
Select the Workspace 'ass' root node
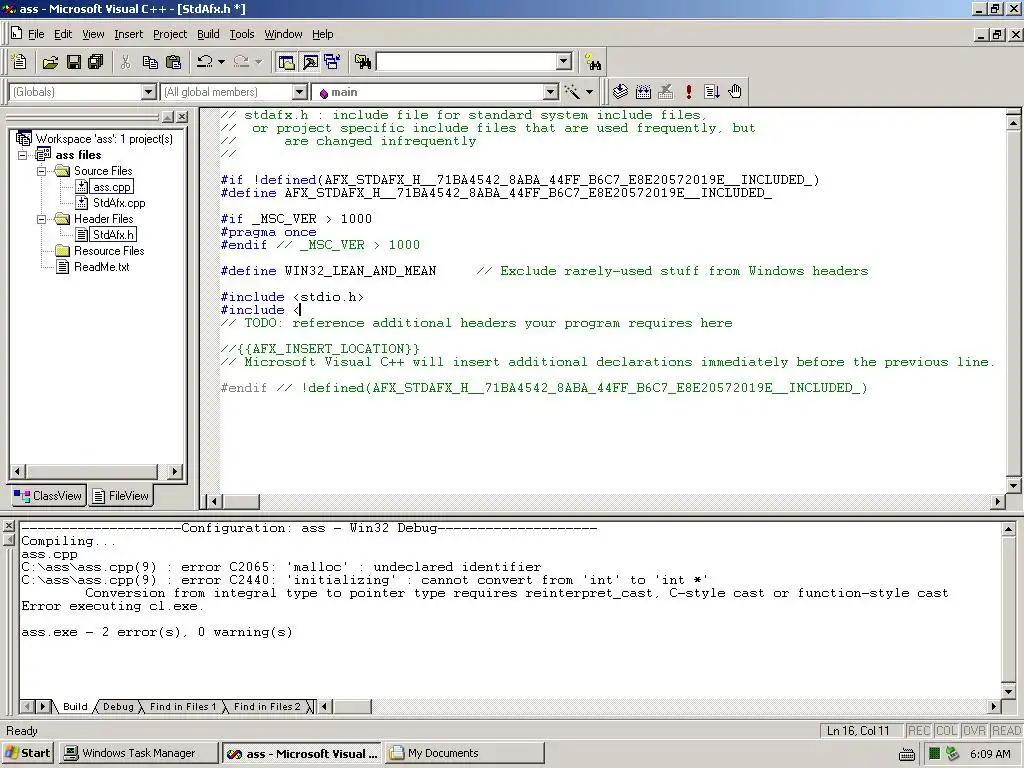tap(104, 139)
